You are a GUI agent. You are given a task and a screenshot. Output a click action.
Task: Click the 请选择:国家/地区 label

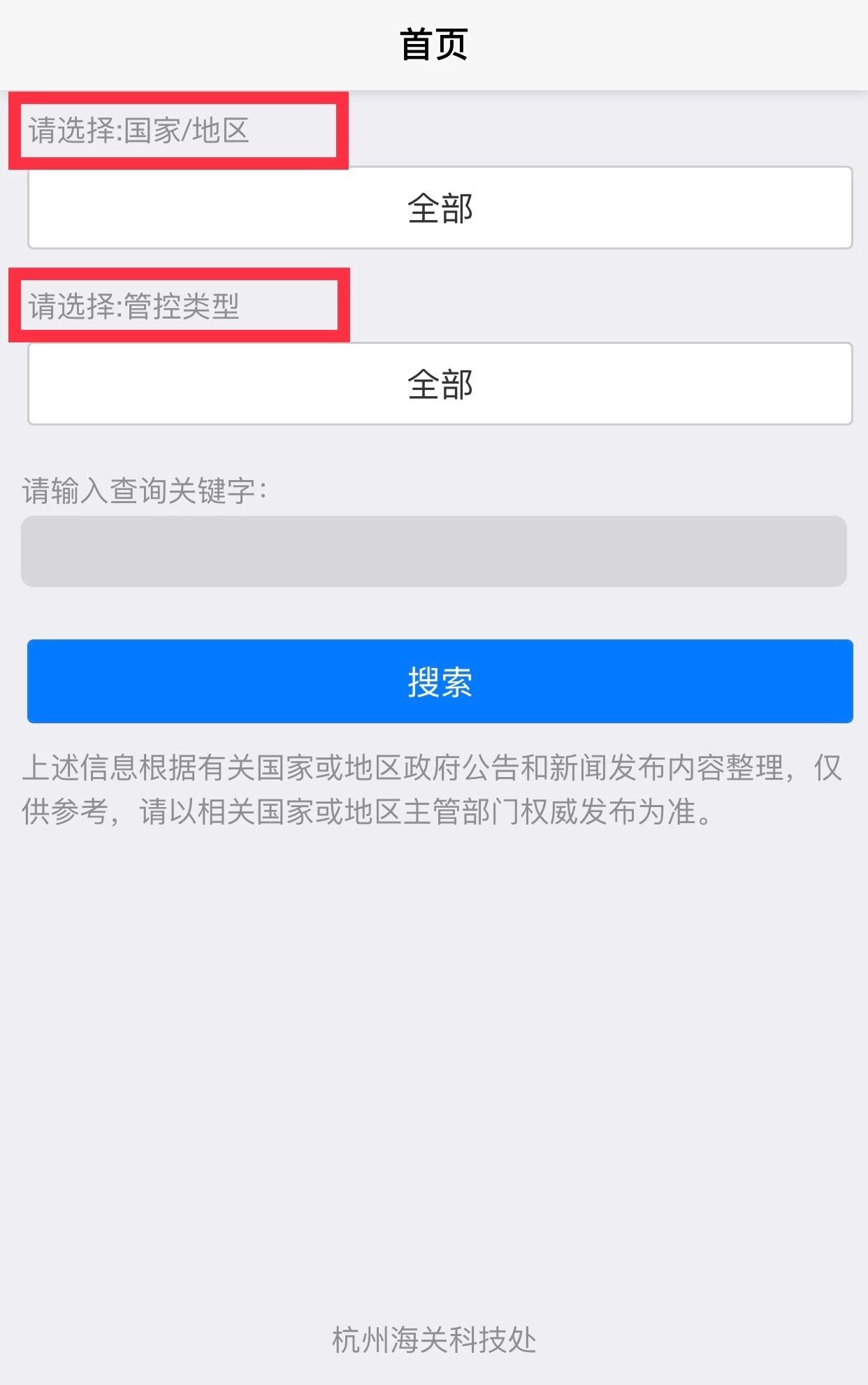point(138,131)
